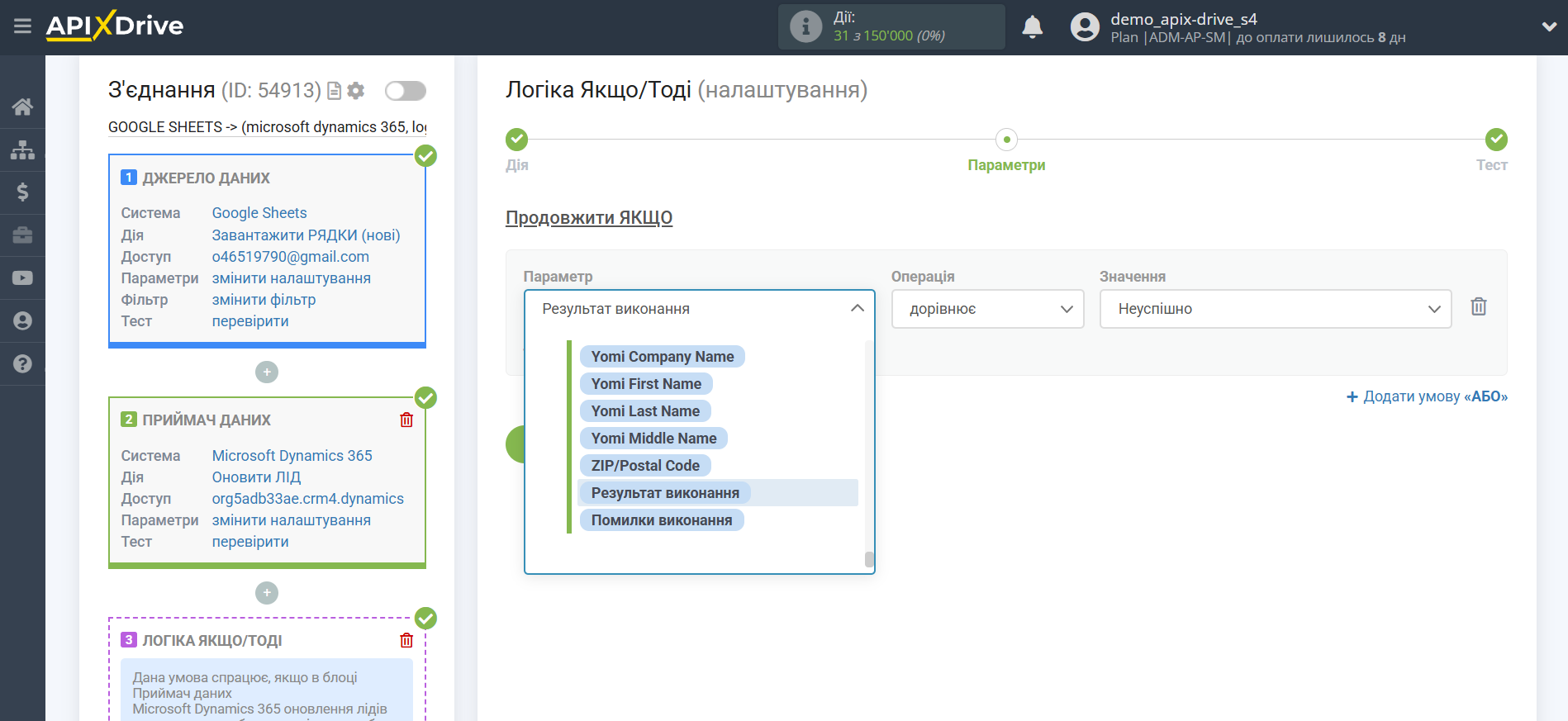Viewport: 1568px width, 721px height.
Task: Click the dropdown list scrollbar thumb
Action: 869,559
